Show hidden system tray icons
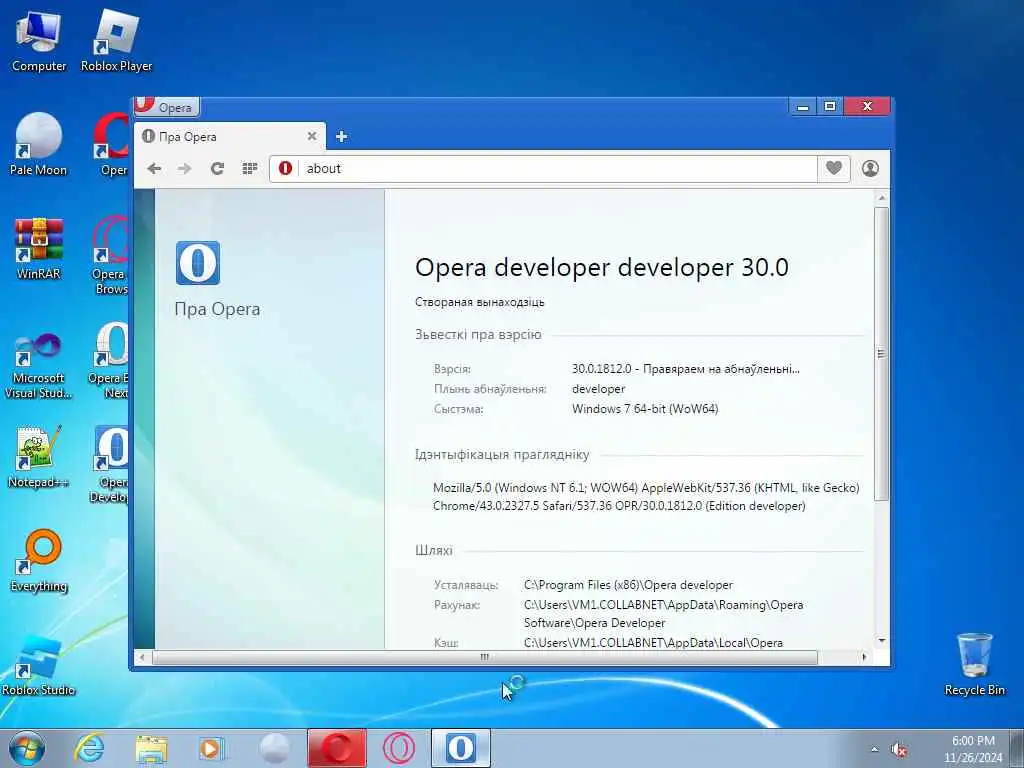The image size is (1024, 768). (x=874, y=750)
